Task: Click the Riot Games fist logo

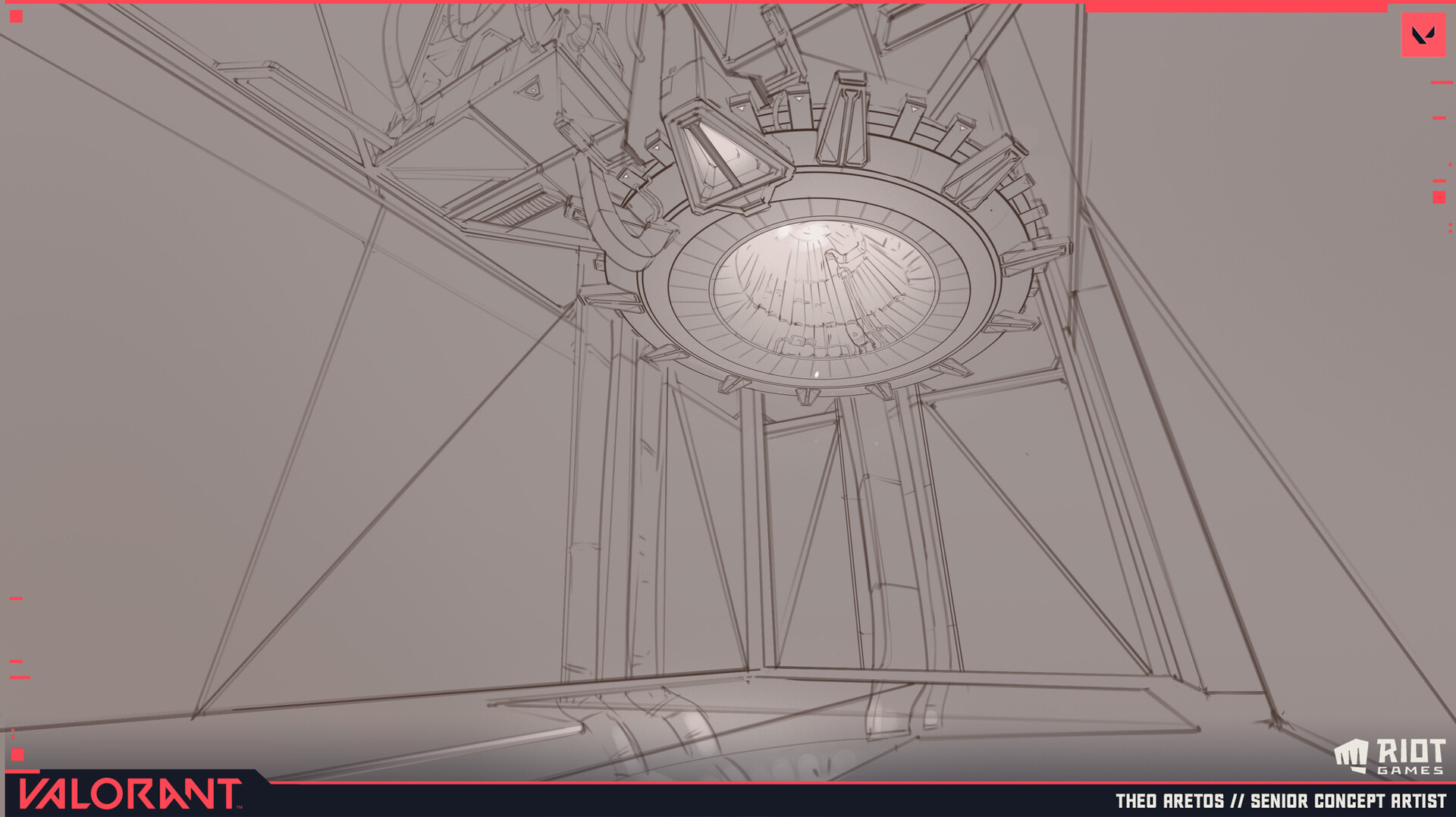Action: [1351, 756]
